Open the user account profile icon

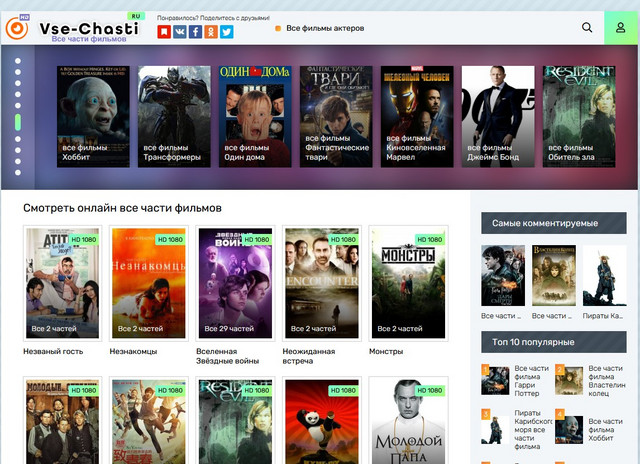(x=620, y=28)
